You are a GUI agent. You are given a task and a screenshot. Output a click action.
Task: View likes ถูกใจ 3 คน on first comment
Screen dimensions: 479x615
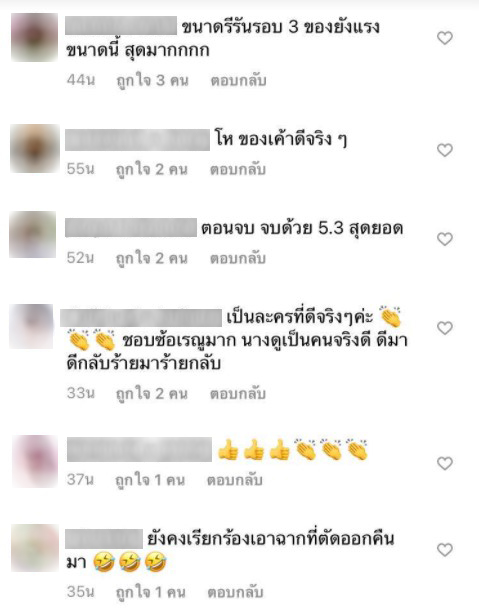point(153,81)
